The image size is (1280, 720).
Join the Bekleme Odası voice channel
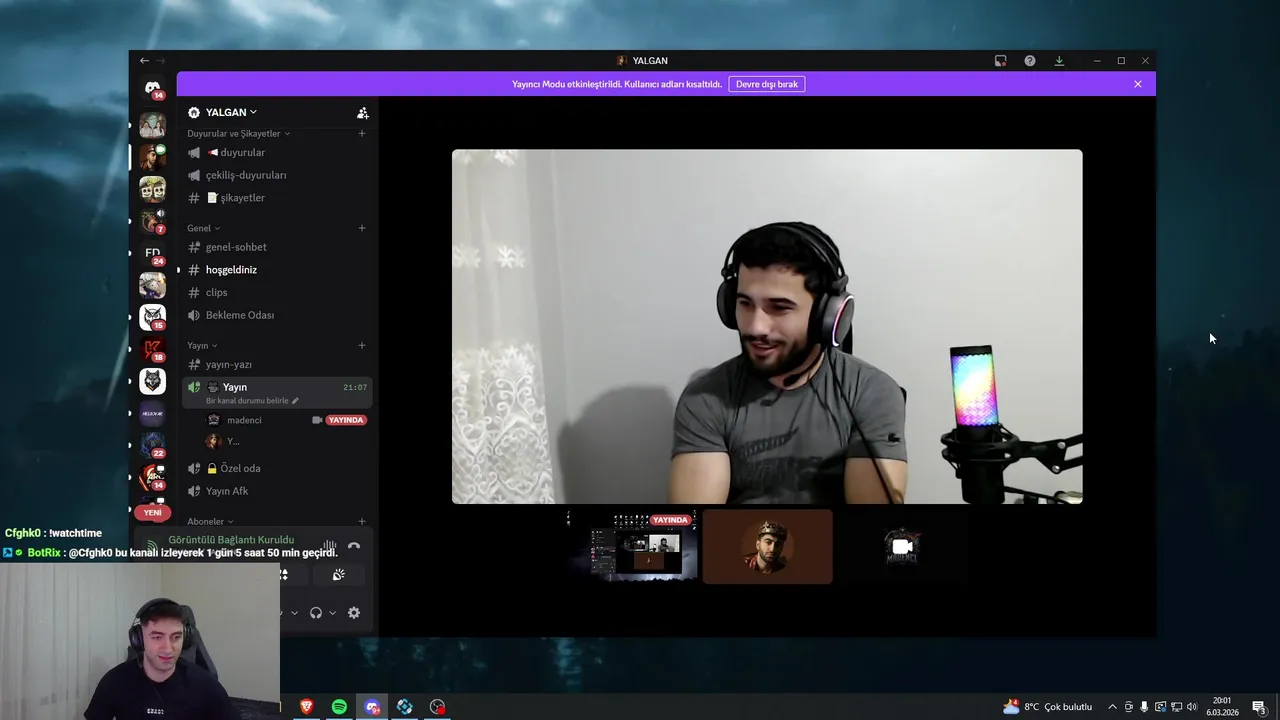pos(277,315)
